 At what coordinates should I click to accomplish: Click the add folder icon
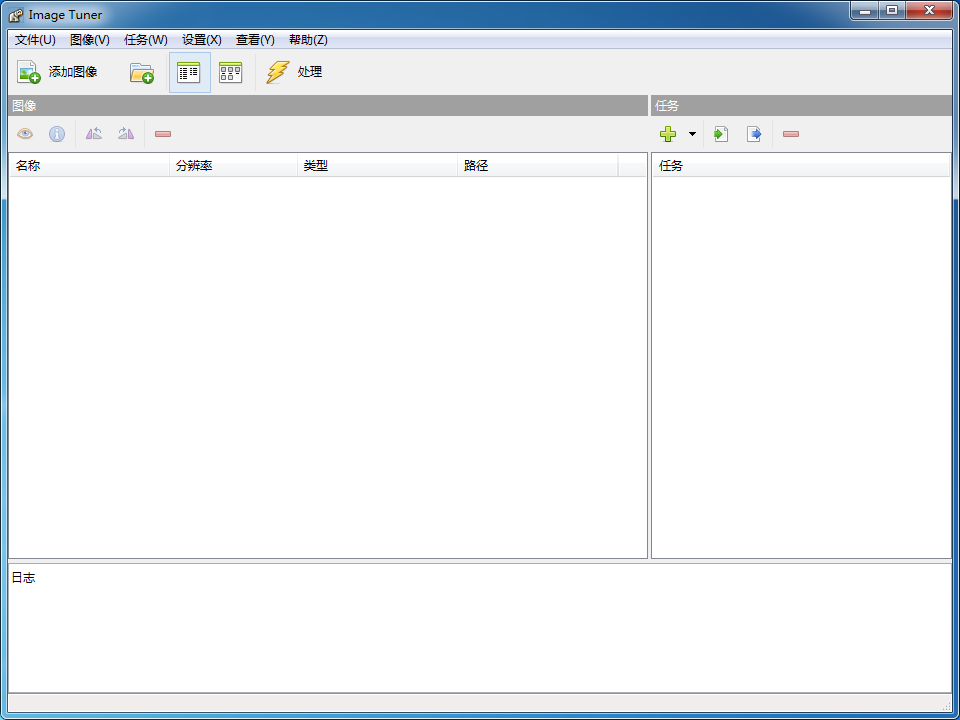(x=142, y=72)
